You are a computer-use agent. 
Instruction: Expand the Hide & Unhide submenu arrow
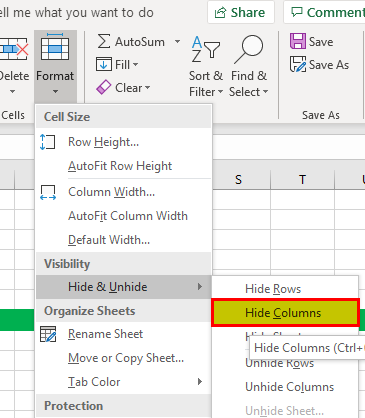point(200,287)
